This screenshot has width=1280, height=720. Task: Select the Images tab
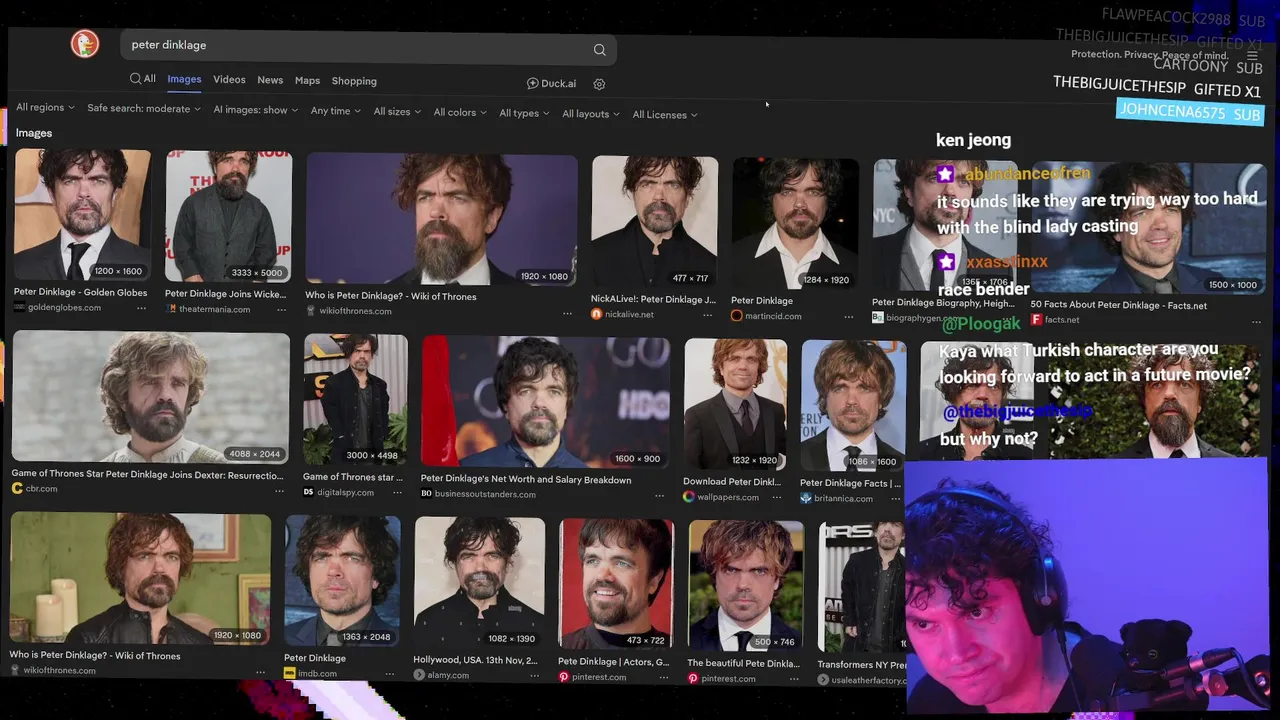coord(184,79)
